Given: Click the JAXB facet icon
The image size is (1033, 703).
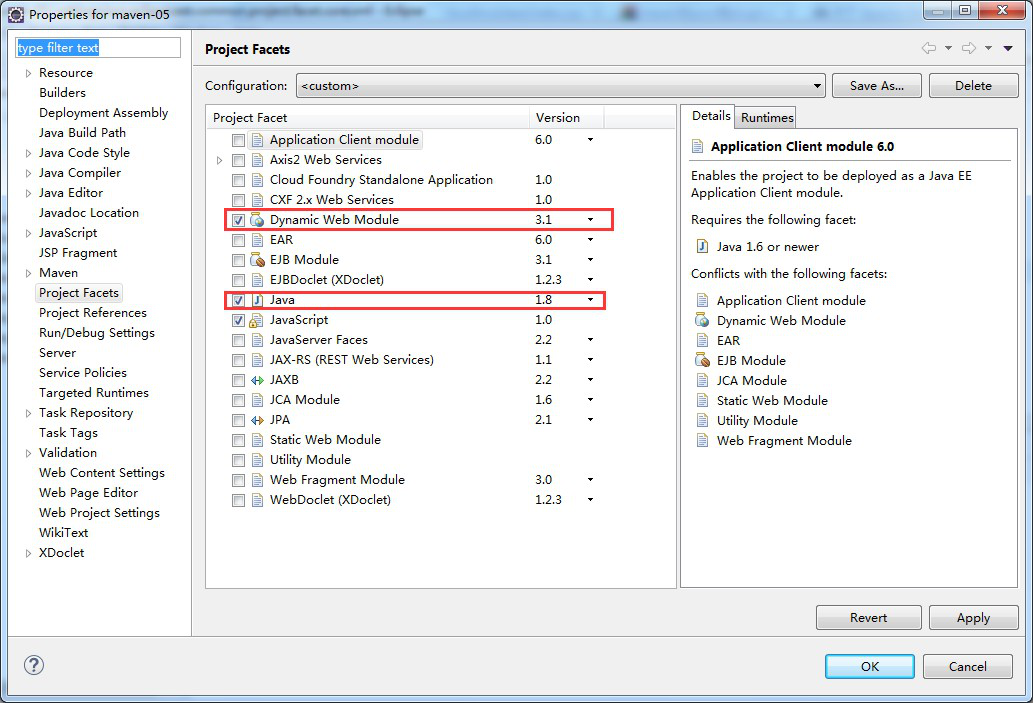Looking at the screenshot, I should (x=258, y=380).
